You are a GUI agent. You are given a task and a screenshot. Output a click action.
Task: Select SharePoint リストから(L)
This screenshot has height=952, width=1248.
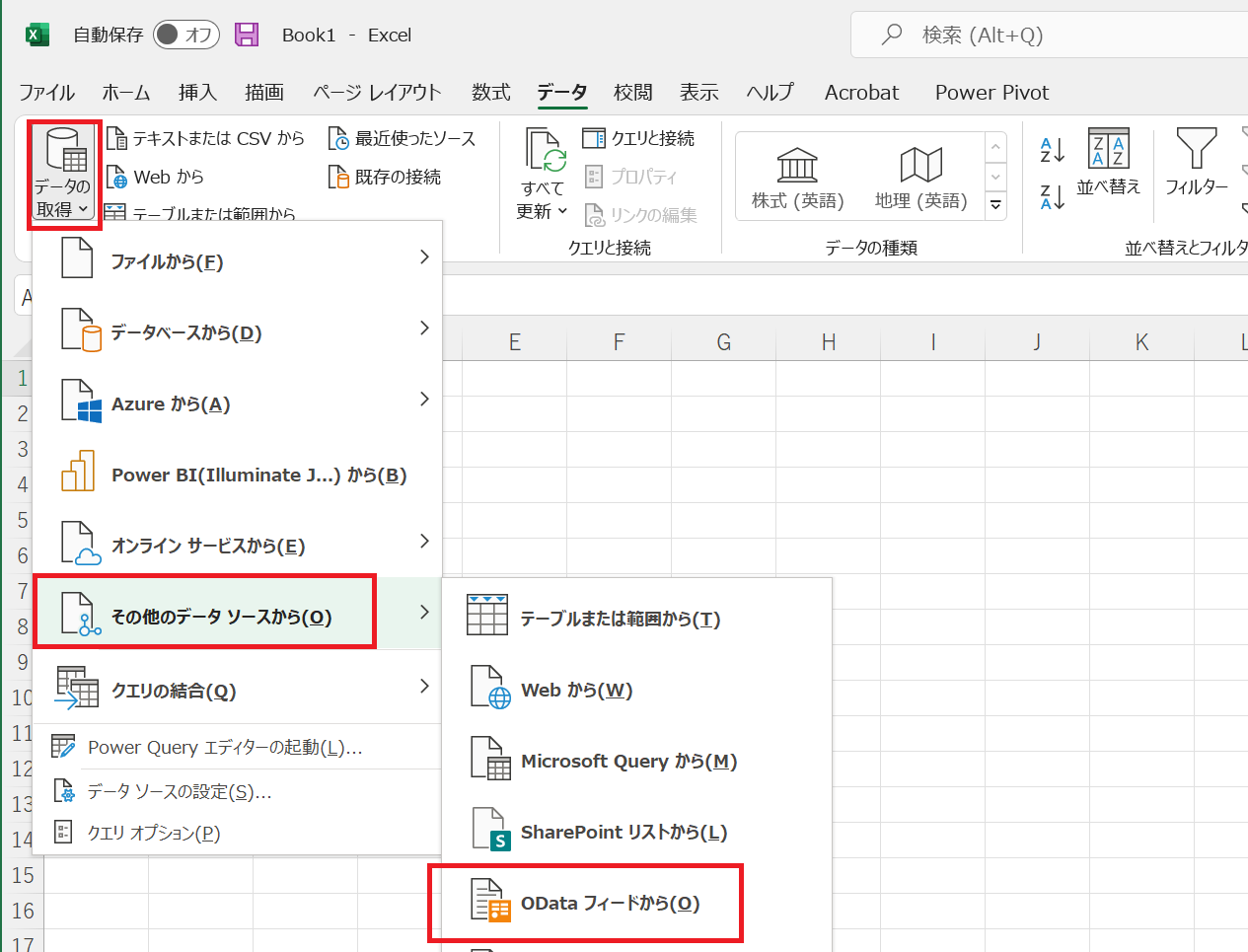click(637, 831)
